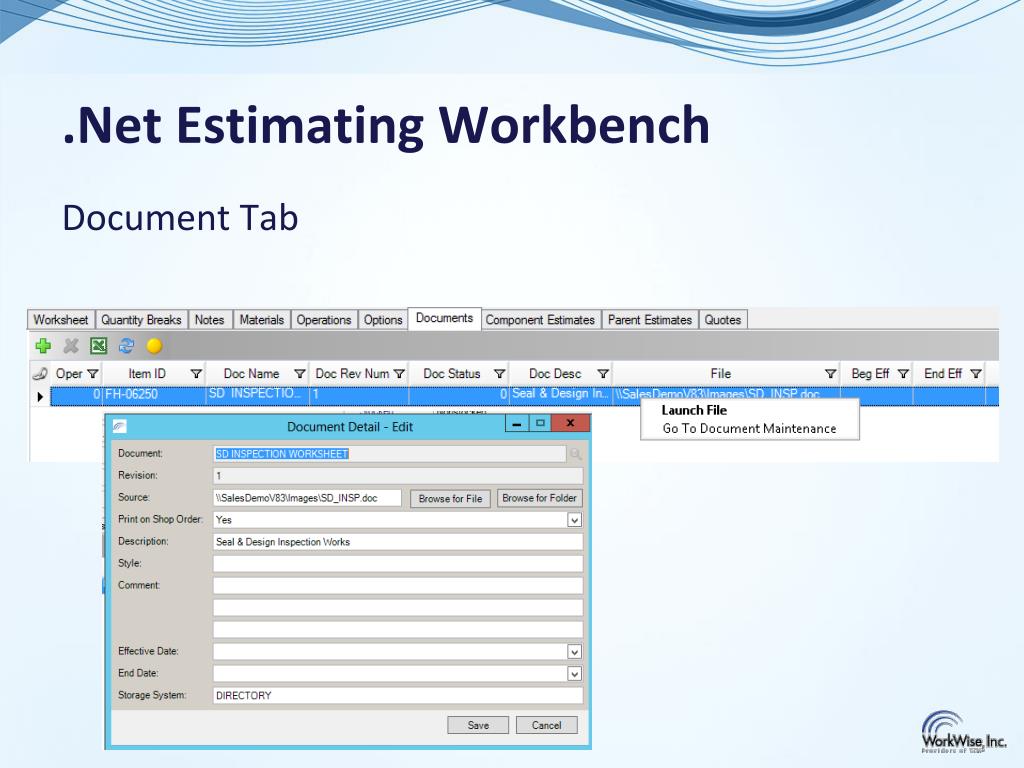This screenshot has width=1024, height=768.
Task: Click the Save button
Action: click(x=478, y=725)
